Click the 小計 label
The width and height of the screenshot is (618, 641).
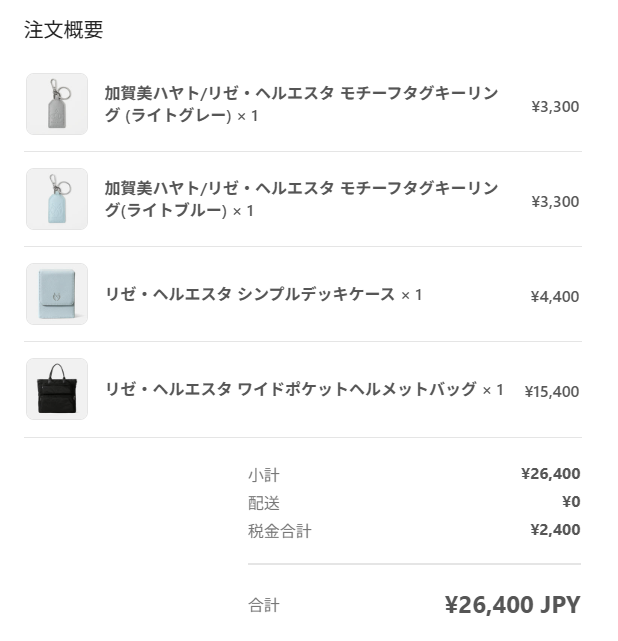tap(264, 475)
